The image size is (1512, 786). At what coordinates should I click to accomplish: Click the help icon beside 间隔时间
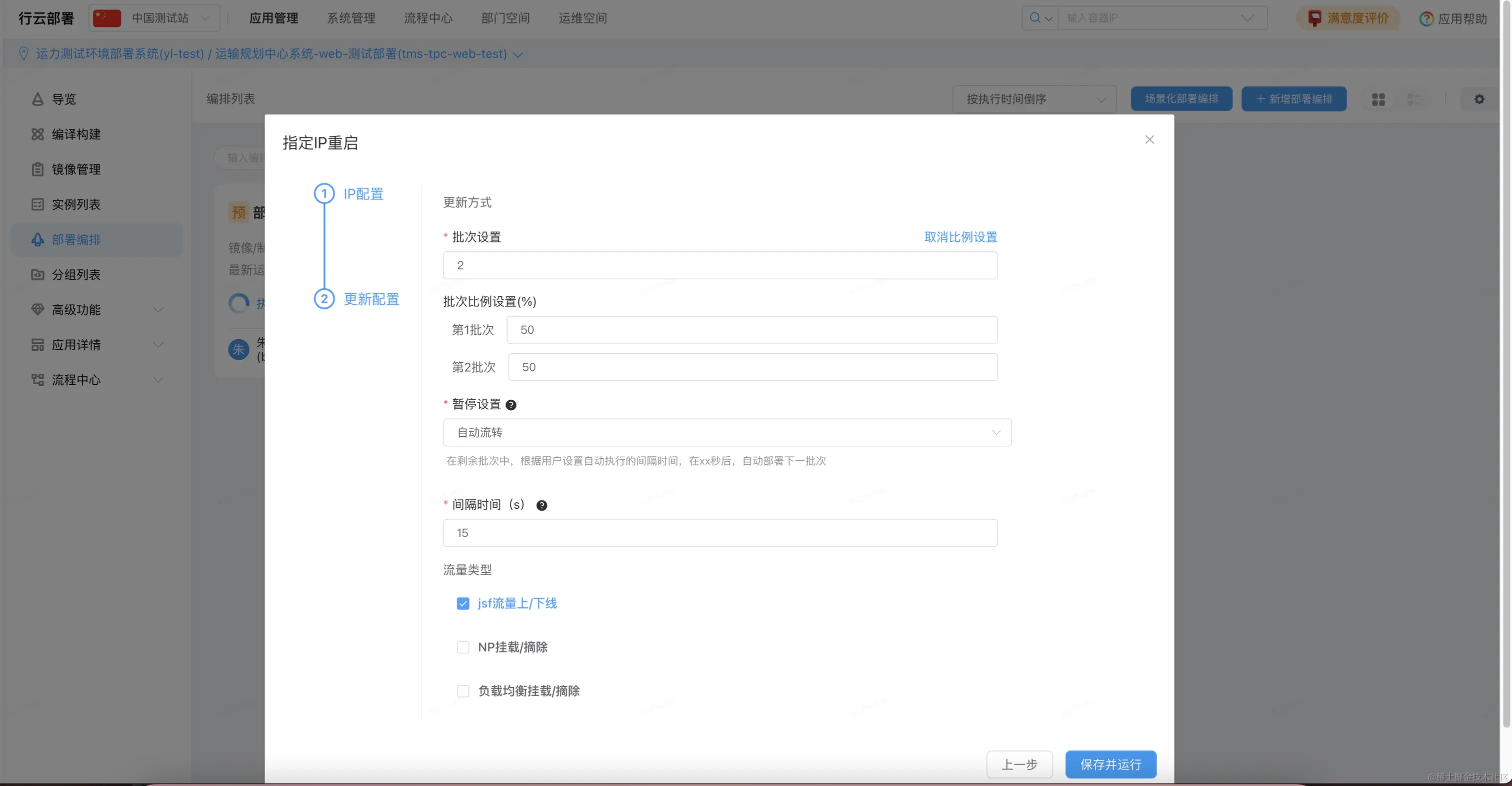click(x=541, y=505)
